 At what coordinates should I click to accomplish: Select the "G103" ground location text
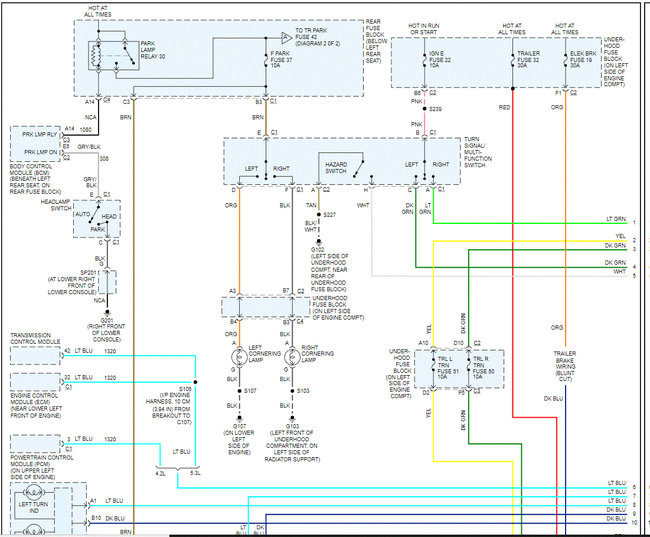[292, 442]
